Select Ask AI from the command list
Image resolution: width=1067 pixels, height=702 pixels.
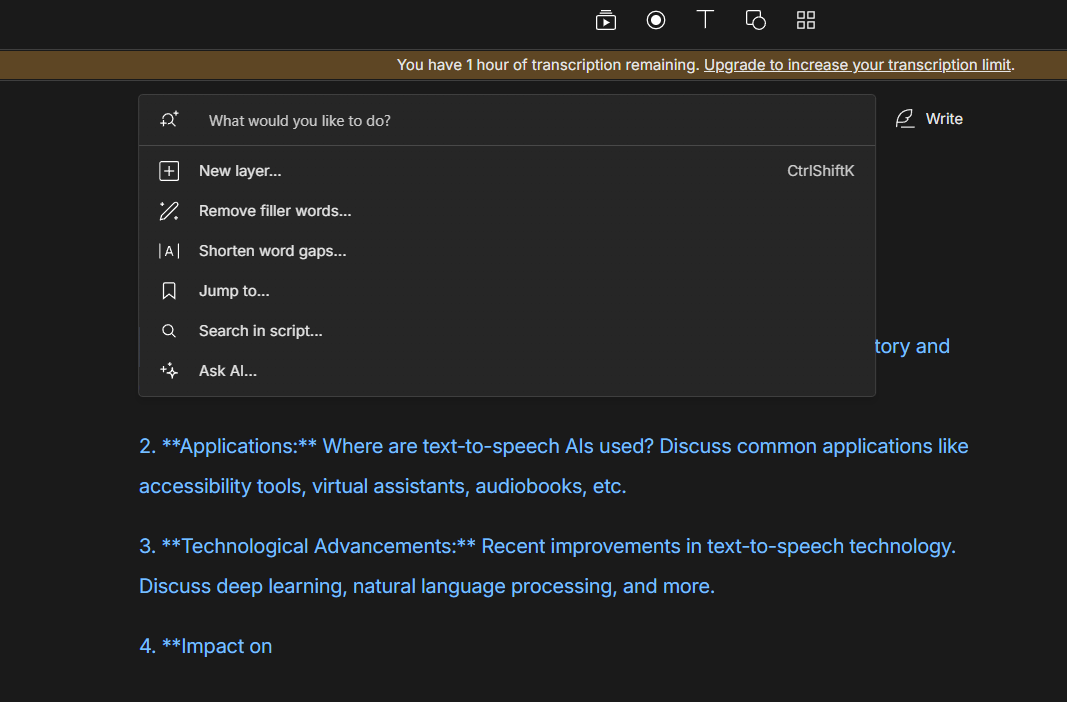pos(228,371)
